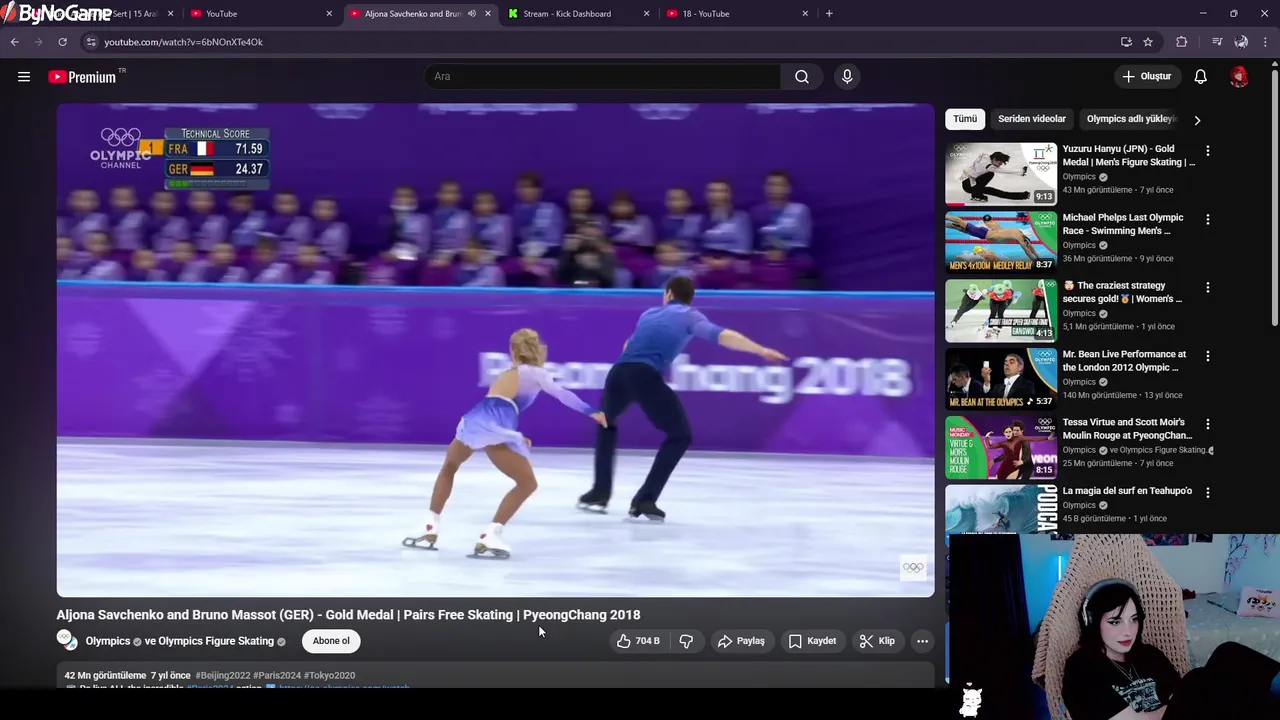The width and height of the screenshot is (1280, 720).
Task: Open Olympics Figure Skating channel link
Action: click(x=216, y=641)
